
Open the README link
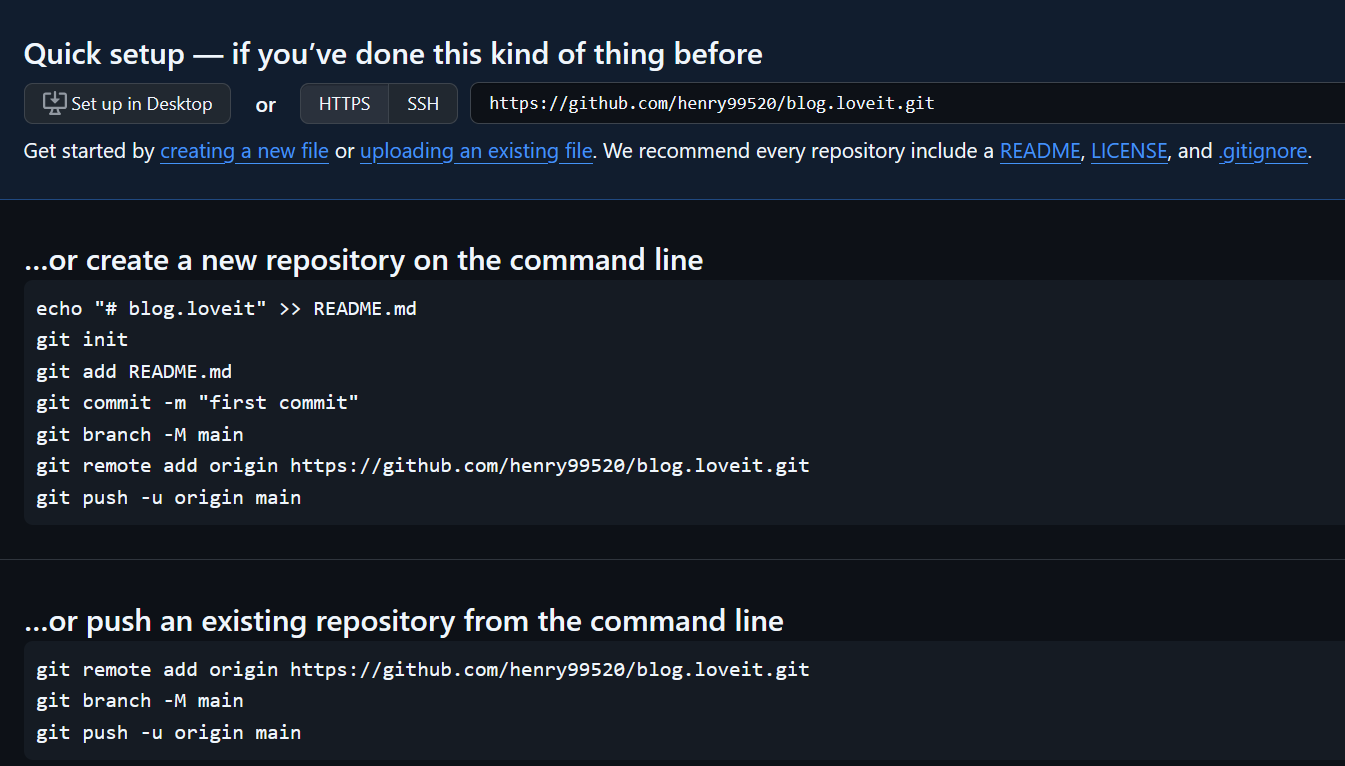pos(1040,152)
